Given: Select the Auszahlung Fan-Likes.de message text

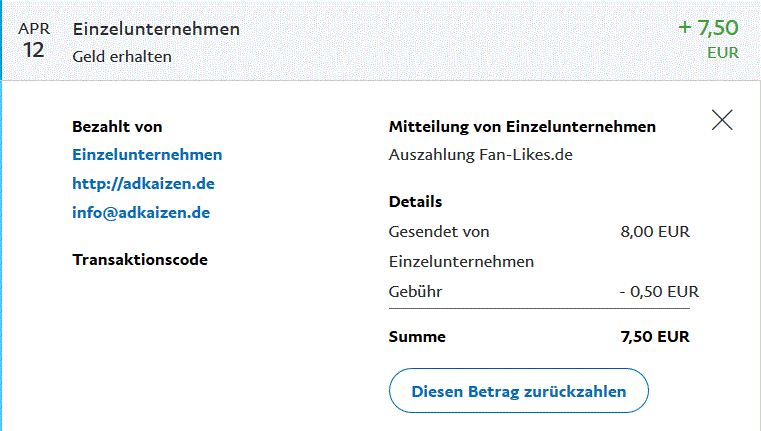Looking at the screenshot, I should (479, 155).
